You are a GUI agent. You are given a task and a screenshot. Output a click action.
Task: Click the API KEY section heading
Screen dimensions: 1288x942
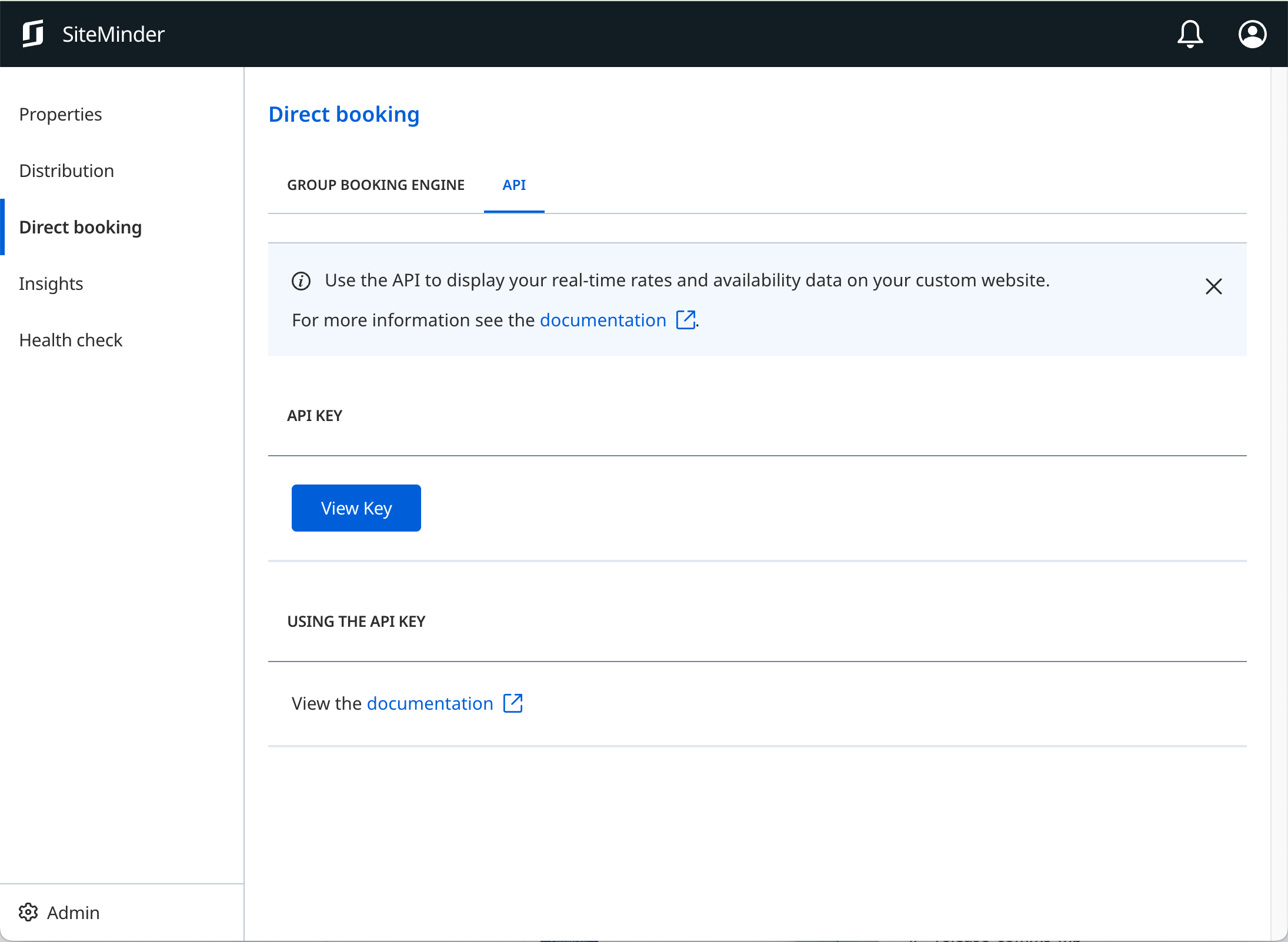coord(315,416)
